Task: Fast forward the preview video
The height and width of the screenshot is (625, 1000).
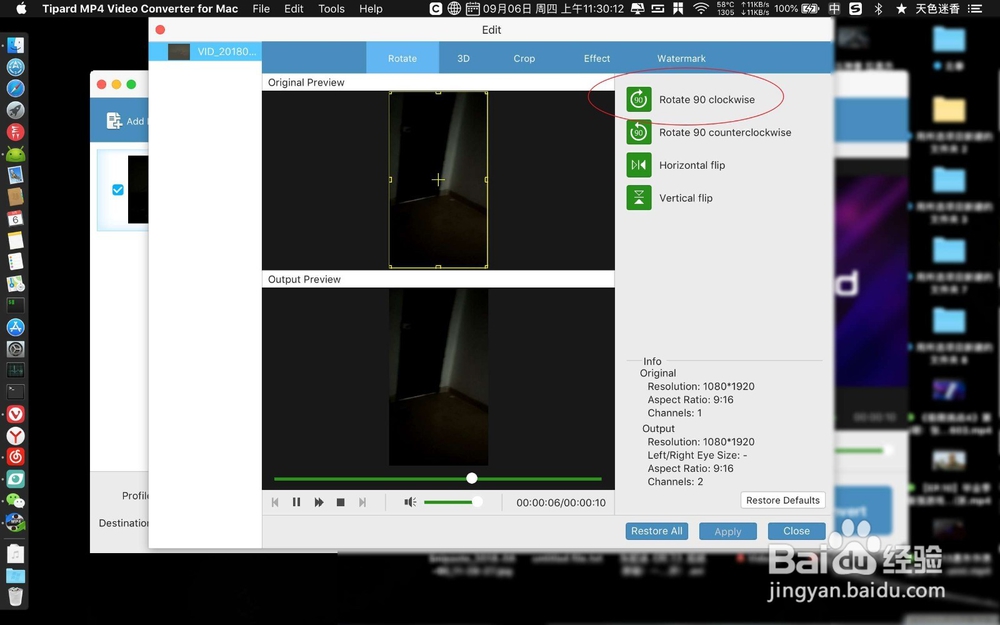Action: coord(319,503)
